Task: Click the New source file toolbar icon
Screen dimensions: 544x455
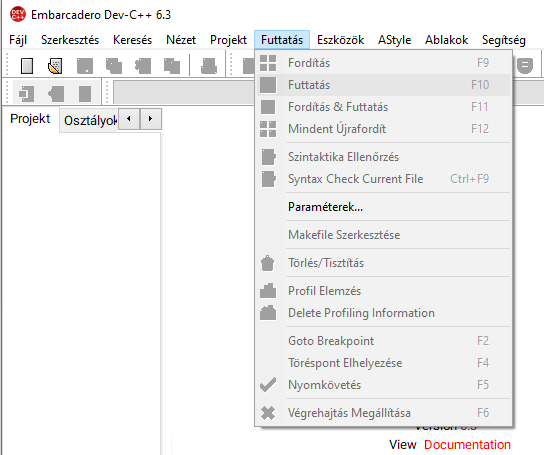Action: pyautogui.click(x=27, y=66)
